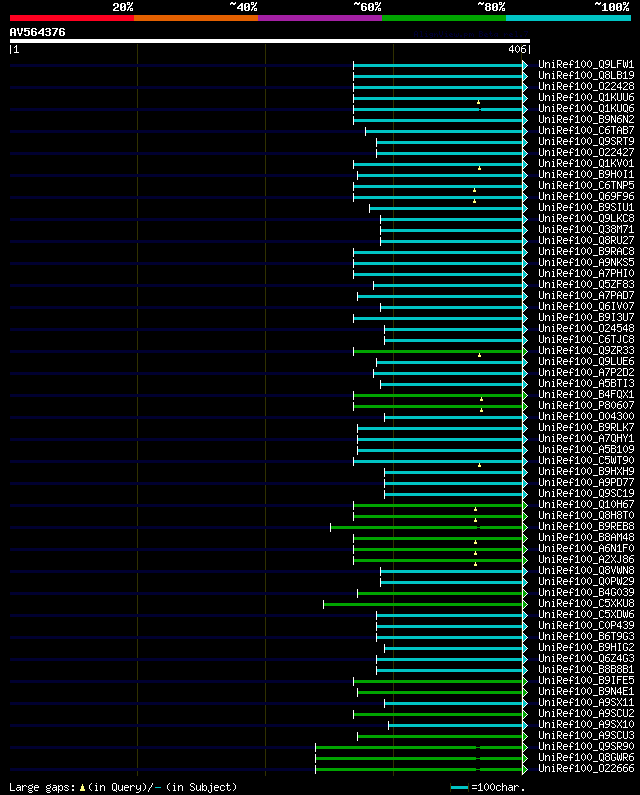Open hit UniRef100_B9N6N2

click(586, 120)
